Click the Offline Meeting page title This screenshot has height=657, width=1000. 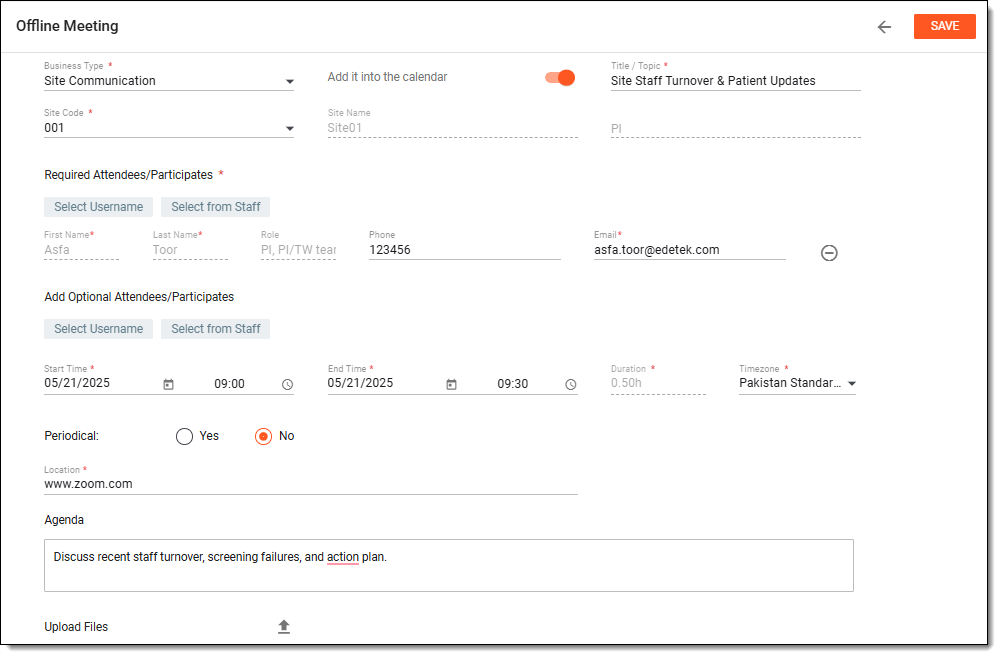pos(68,26)
